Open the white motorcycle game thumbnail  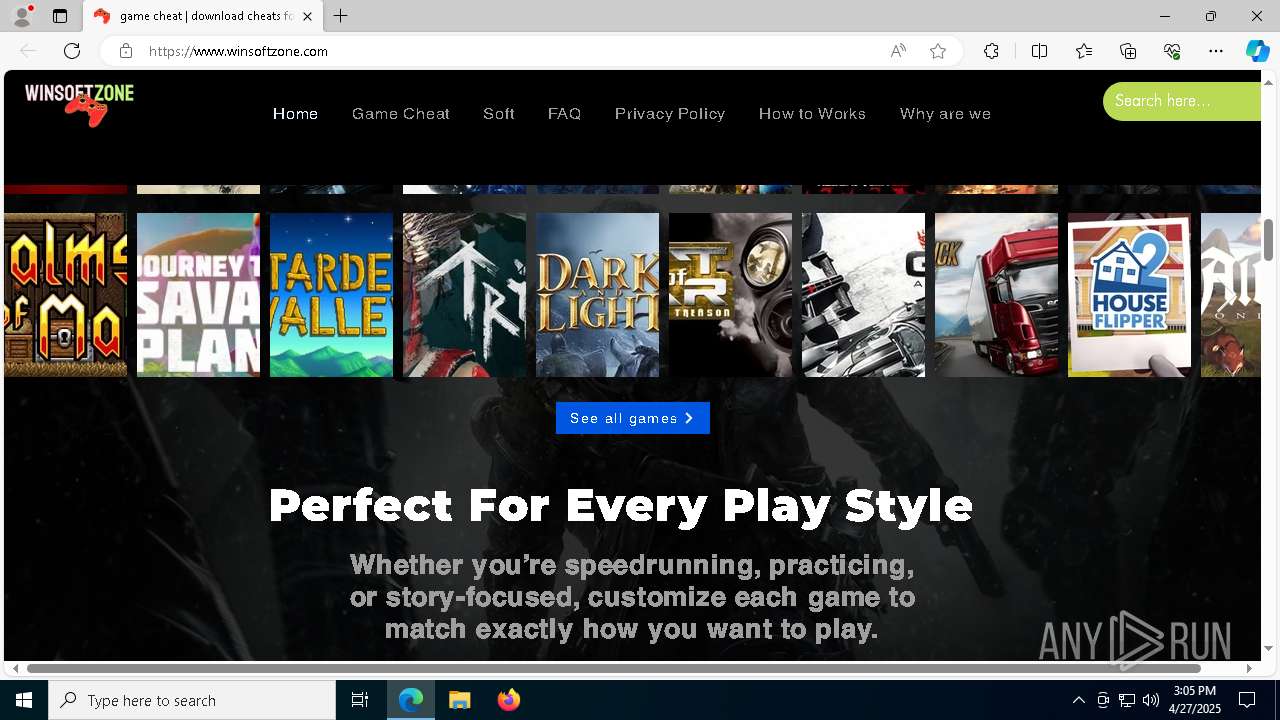[x=863, y=295]
